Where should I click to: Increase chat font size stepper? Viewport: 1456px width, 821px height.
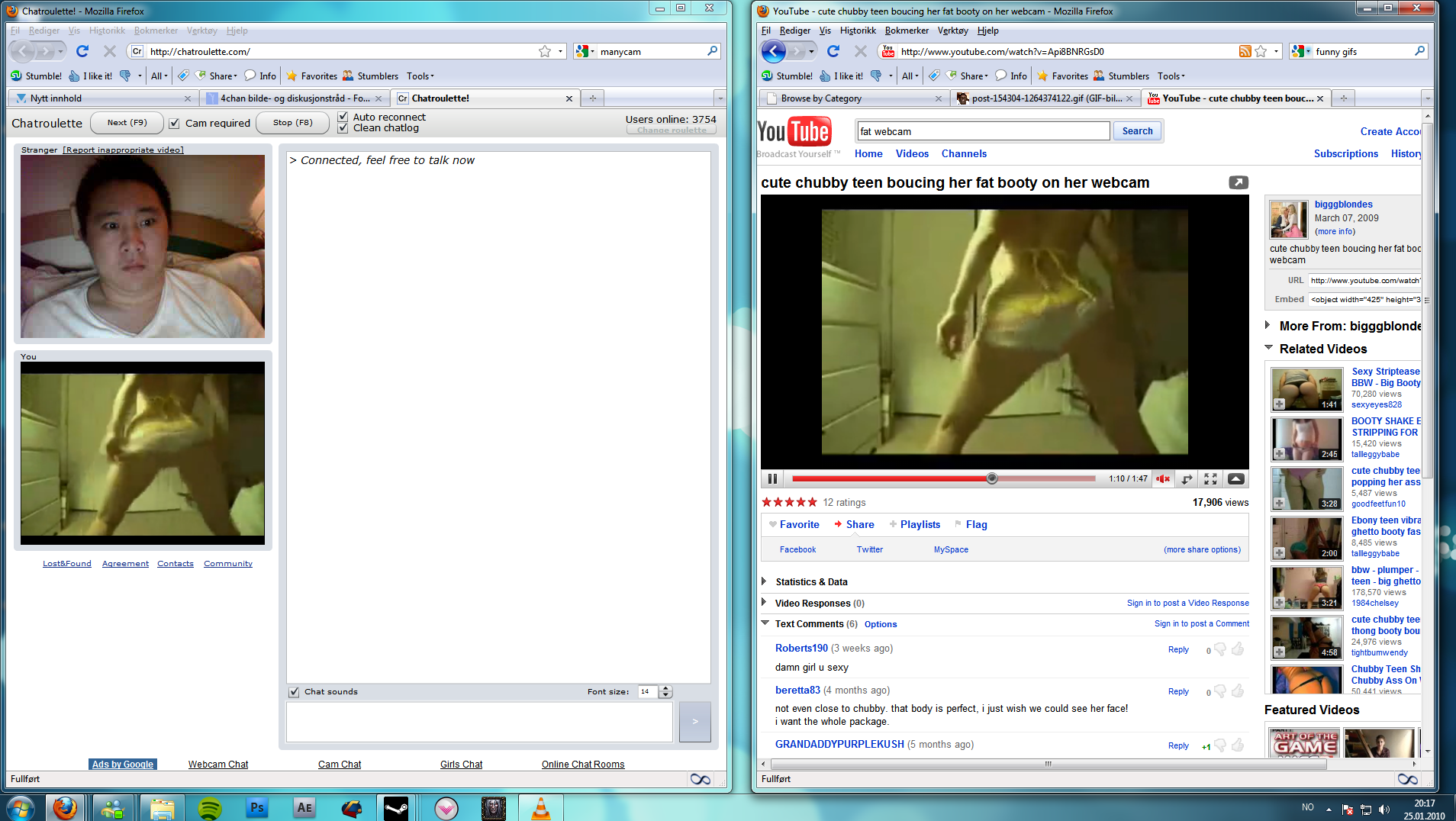pyautogui.click(x=665, y=688)
